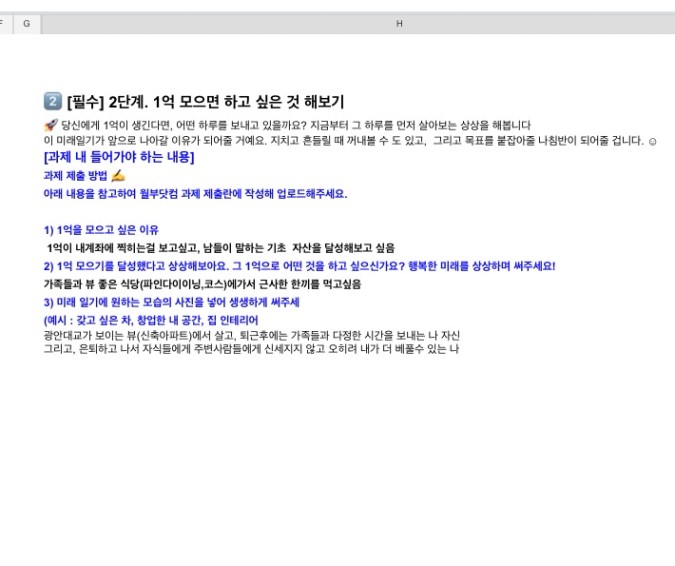This screenshot has height=566, width=675.
Task: Click blue text '(예시 : 갖고 싶은 차'
Action: pos(151,320)
